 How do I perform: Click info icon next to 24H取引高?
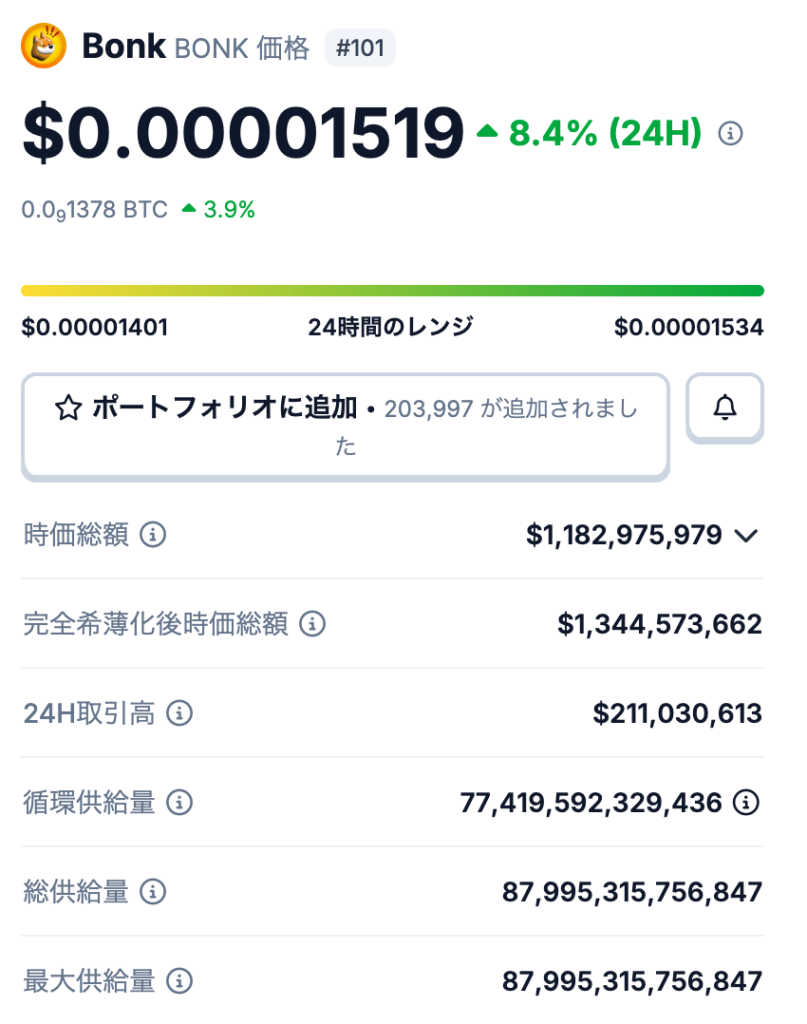coord(179,714)
